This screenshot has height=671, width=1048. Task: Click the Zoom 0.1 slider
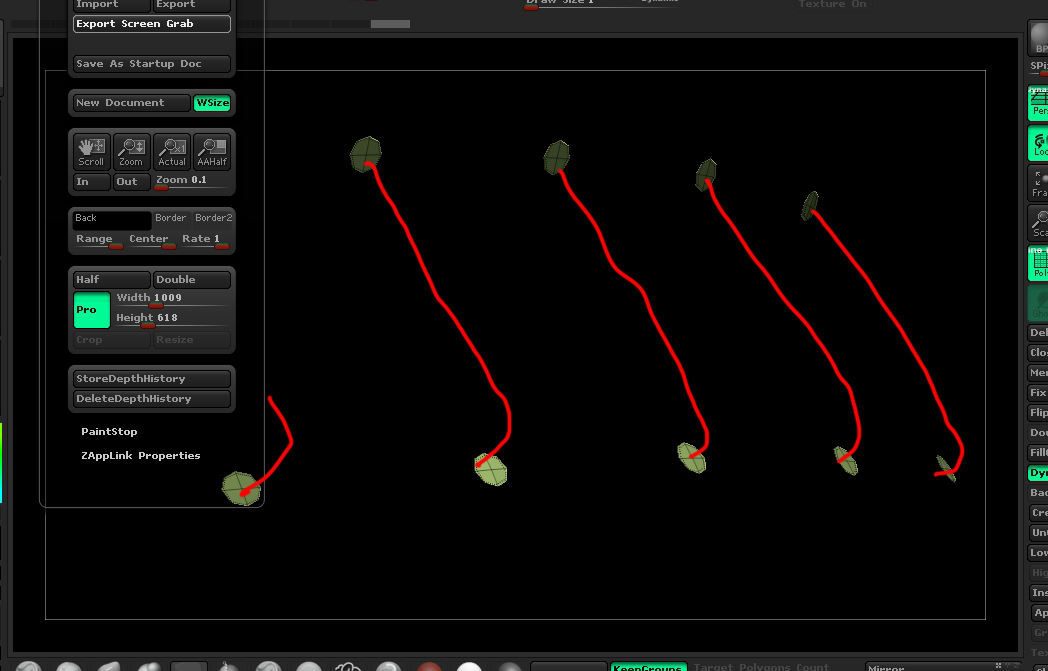pyautogui.click(x=192, y=182)
